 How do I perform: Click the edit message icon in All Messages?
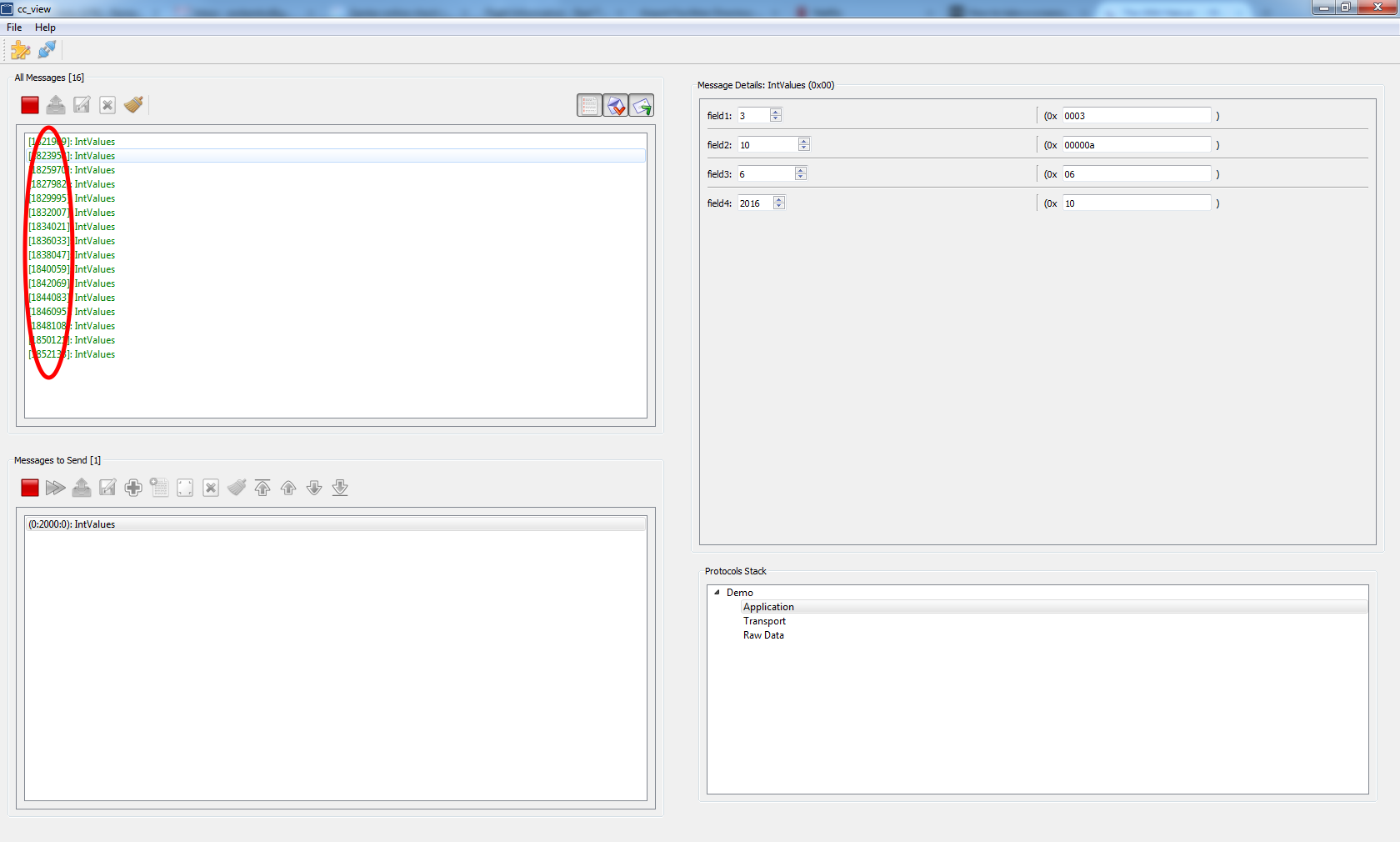[x=82, y=105]
